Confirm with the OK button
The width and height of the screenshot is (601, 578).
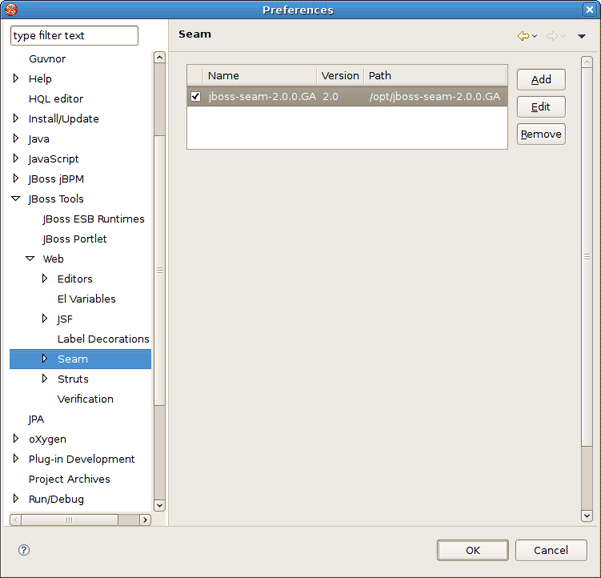(473, 550)
